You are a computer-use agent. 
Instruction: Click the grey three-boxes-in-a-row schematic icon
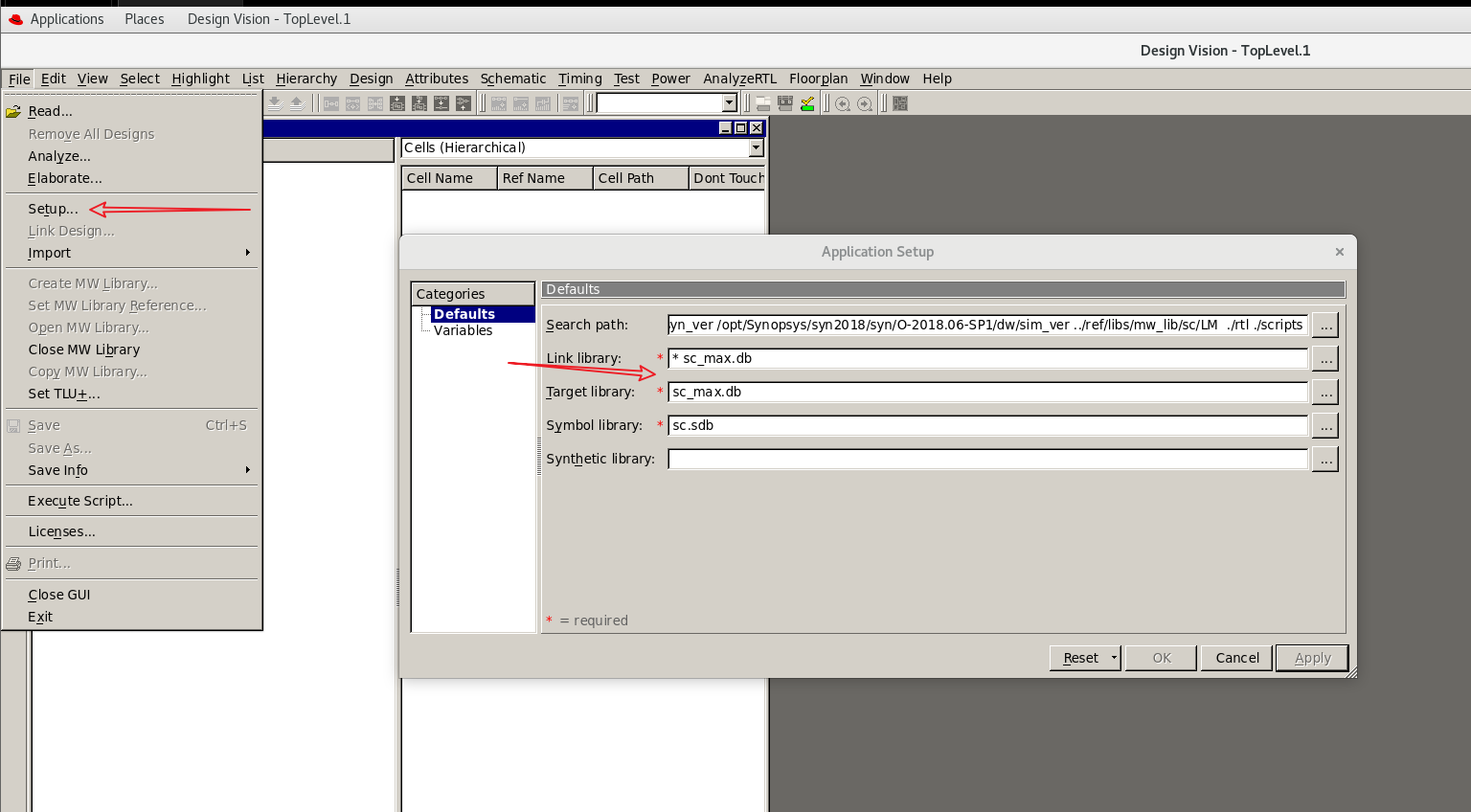tap(331, 103)
